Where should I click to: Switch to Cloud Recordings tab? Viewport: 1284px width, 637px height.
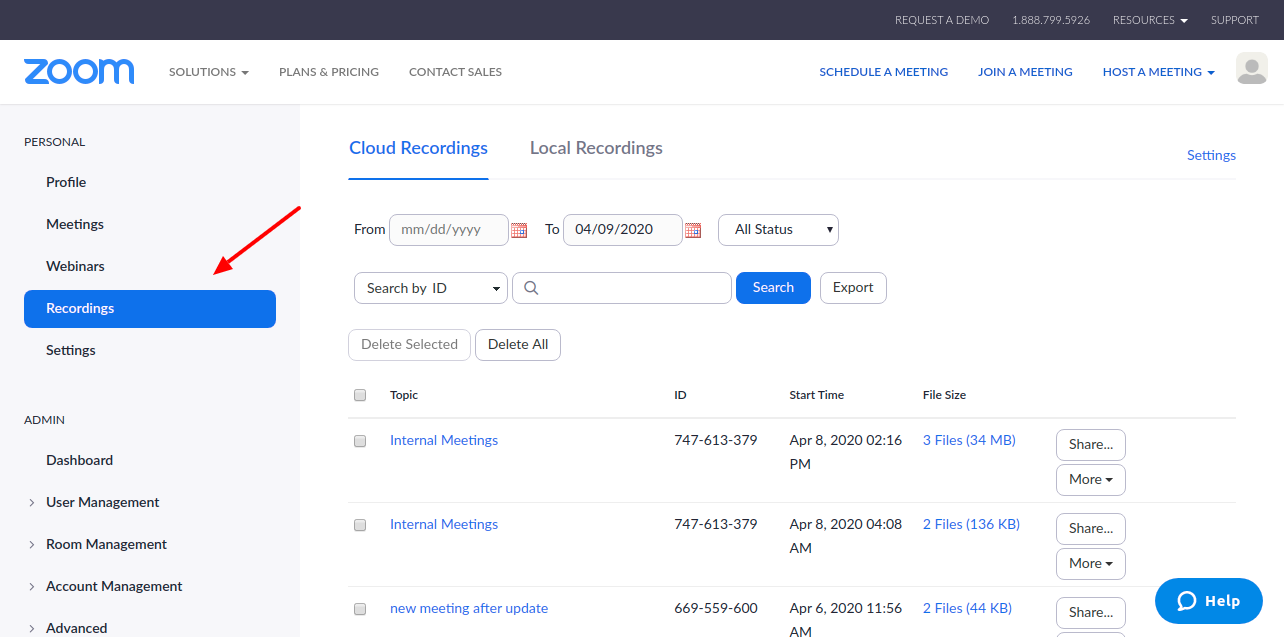pyautogui.click(x=418, y=148)
